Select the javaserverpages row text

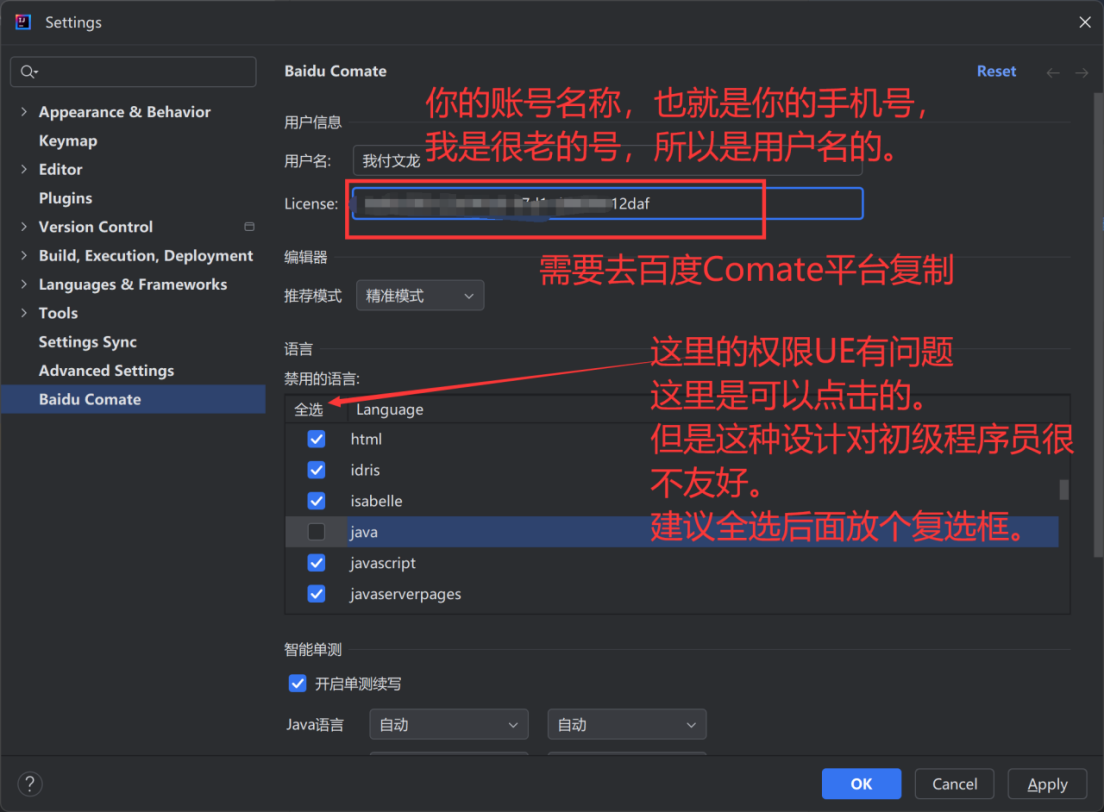pos(406,594)
